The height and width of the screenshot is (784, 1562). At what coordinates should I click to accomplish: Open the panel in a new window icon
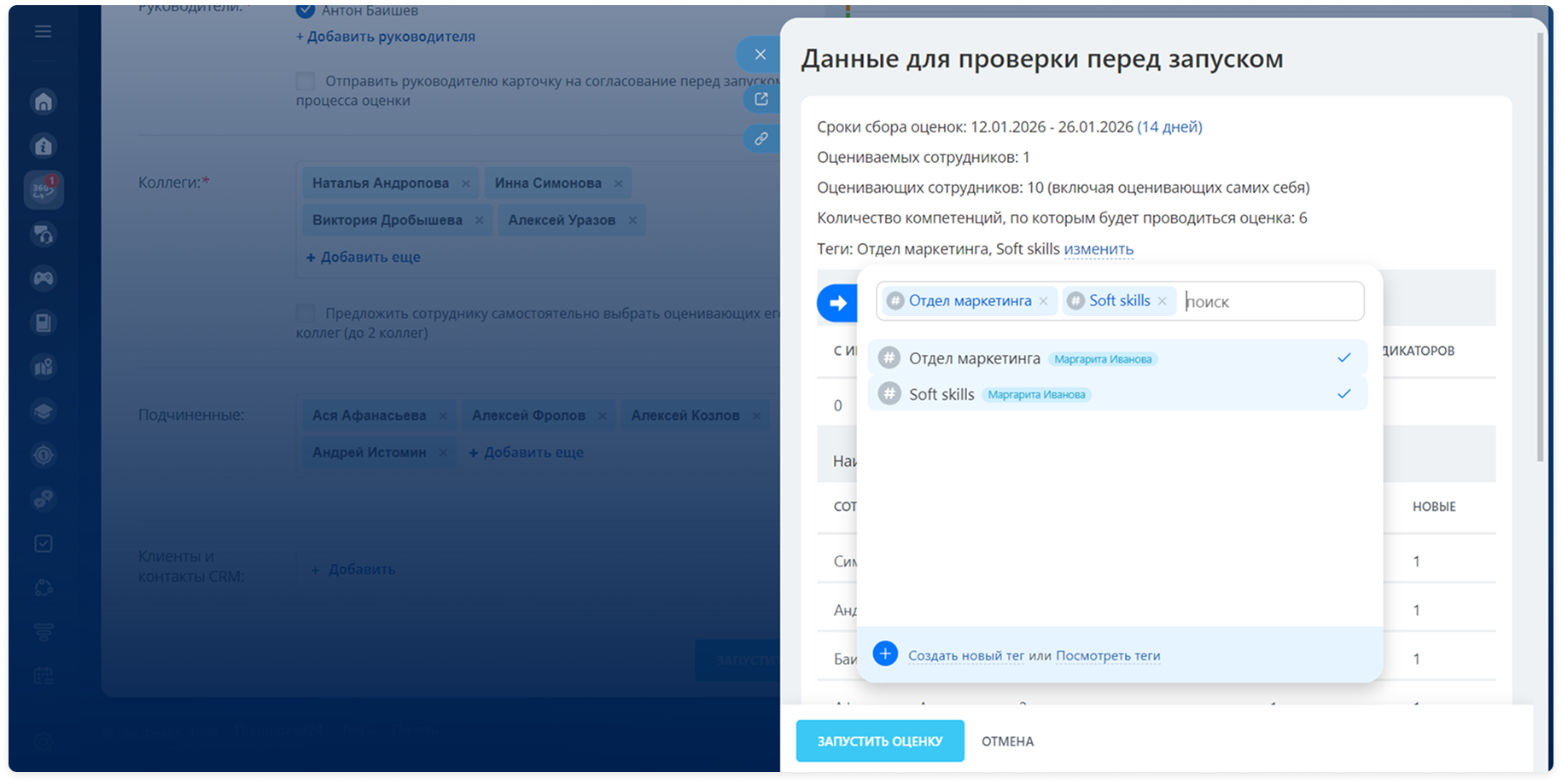point(761,99)
